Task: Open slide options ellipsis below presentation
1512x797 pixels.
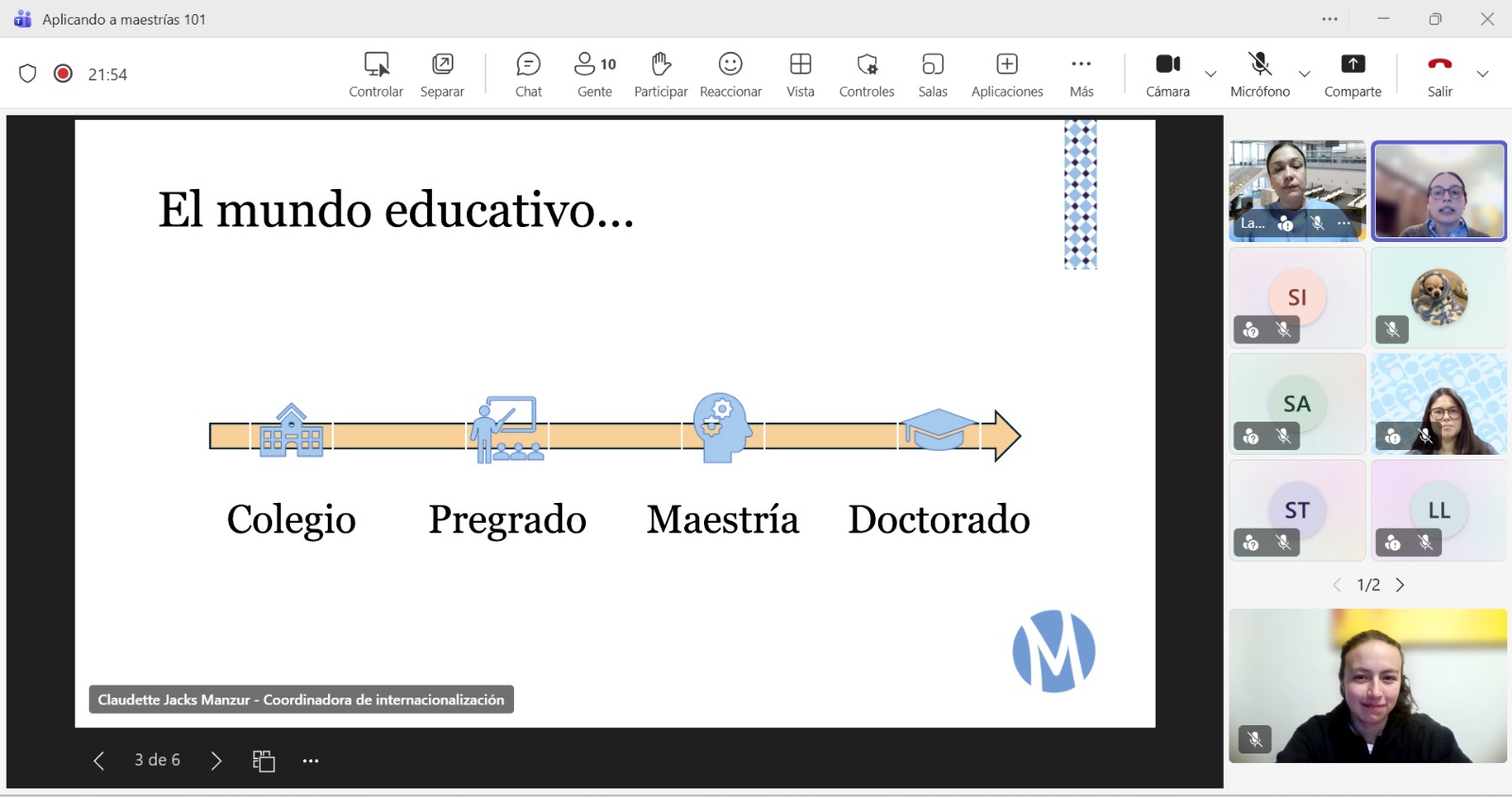Action: pyautogui.click(x=311, y=761)
